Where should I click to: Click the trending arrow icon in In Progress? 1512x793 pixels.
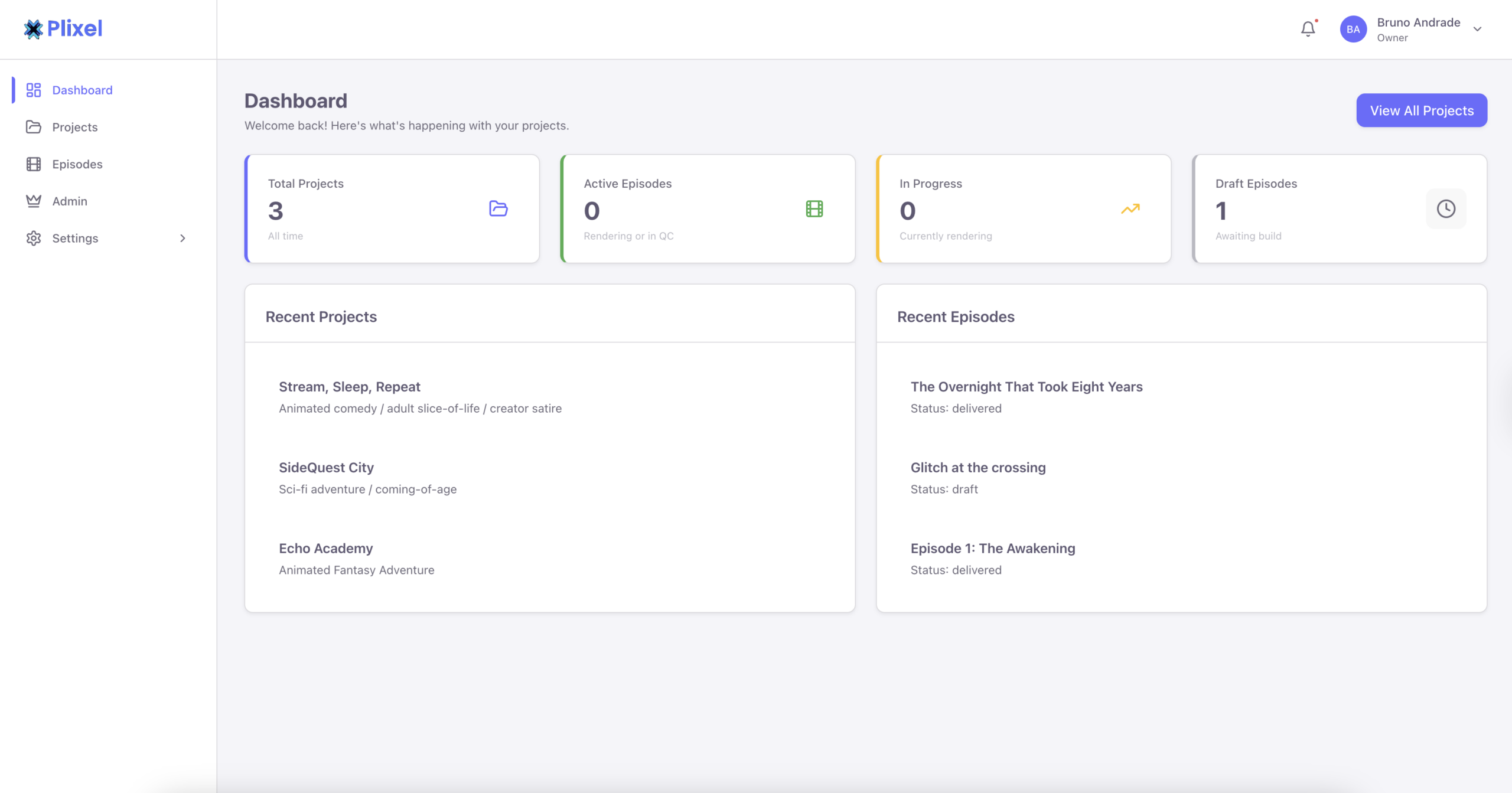point(1130,209)
